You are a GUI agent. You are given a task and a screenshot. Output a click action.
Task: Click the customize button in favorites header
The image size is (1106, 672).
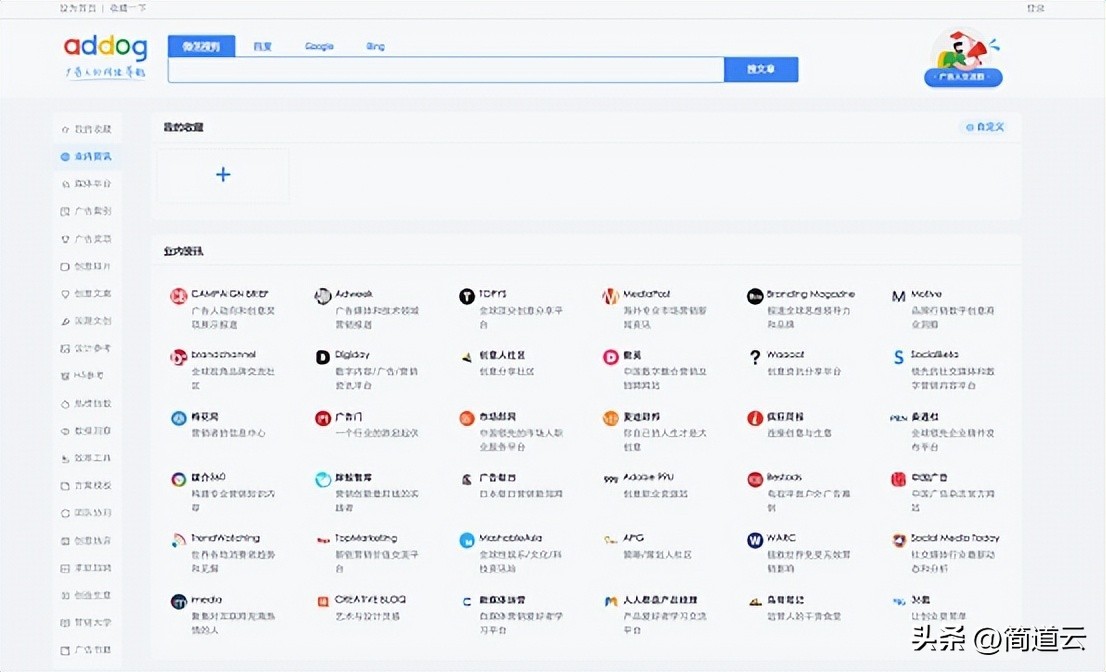tap(984, 127)
